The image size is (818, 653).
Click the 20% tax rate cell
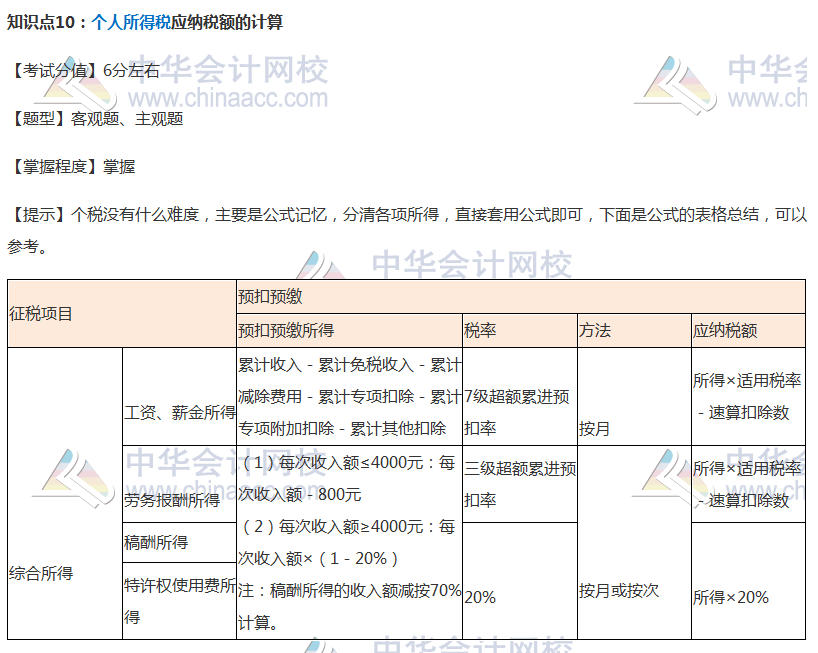tap(520, 581)
